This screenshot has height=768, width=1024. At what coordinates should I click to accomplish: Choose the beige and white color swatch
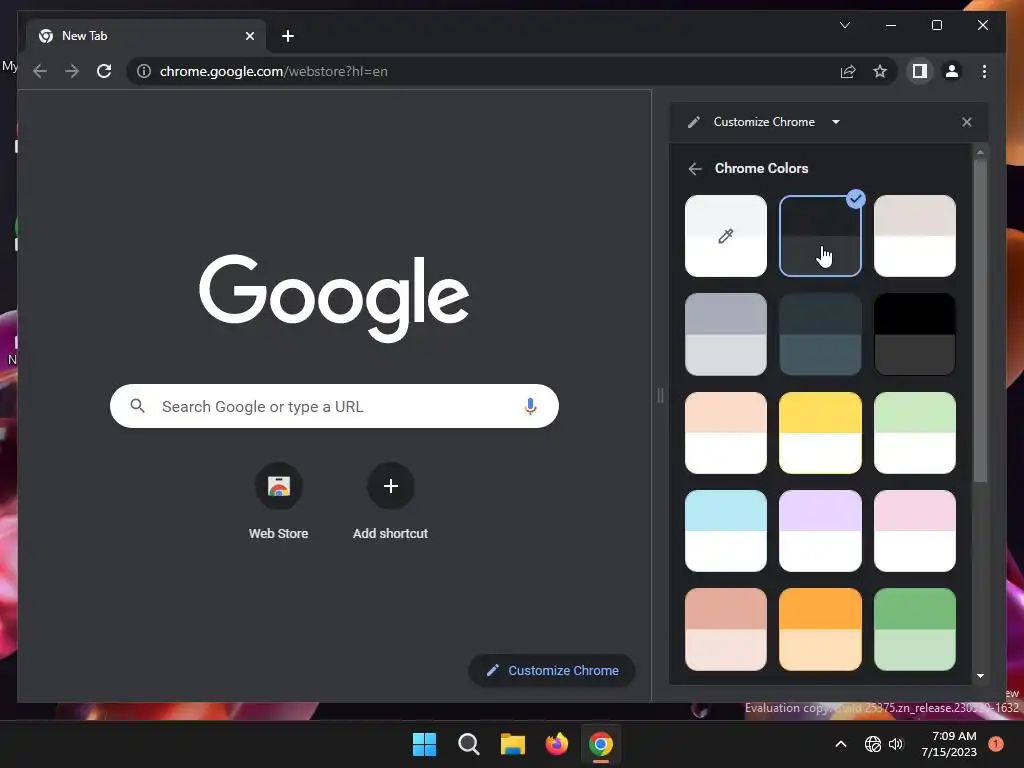915,236
